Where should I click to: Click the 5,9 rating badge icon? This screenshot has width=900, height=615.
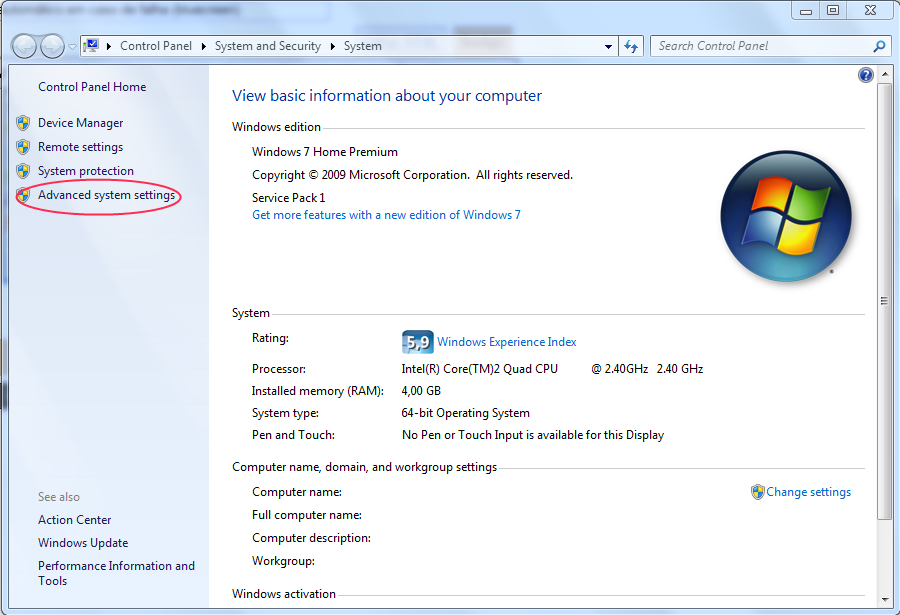click(x=417, y=342)
